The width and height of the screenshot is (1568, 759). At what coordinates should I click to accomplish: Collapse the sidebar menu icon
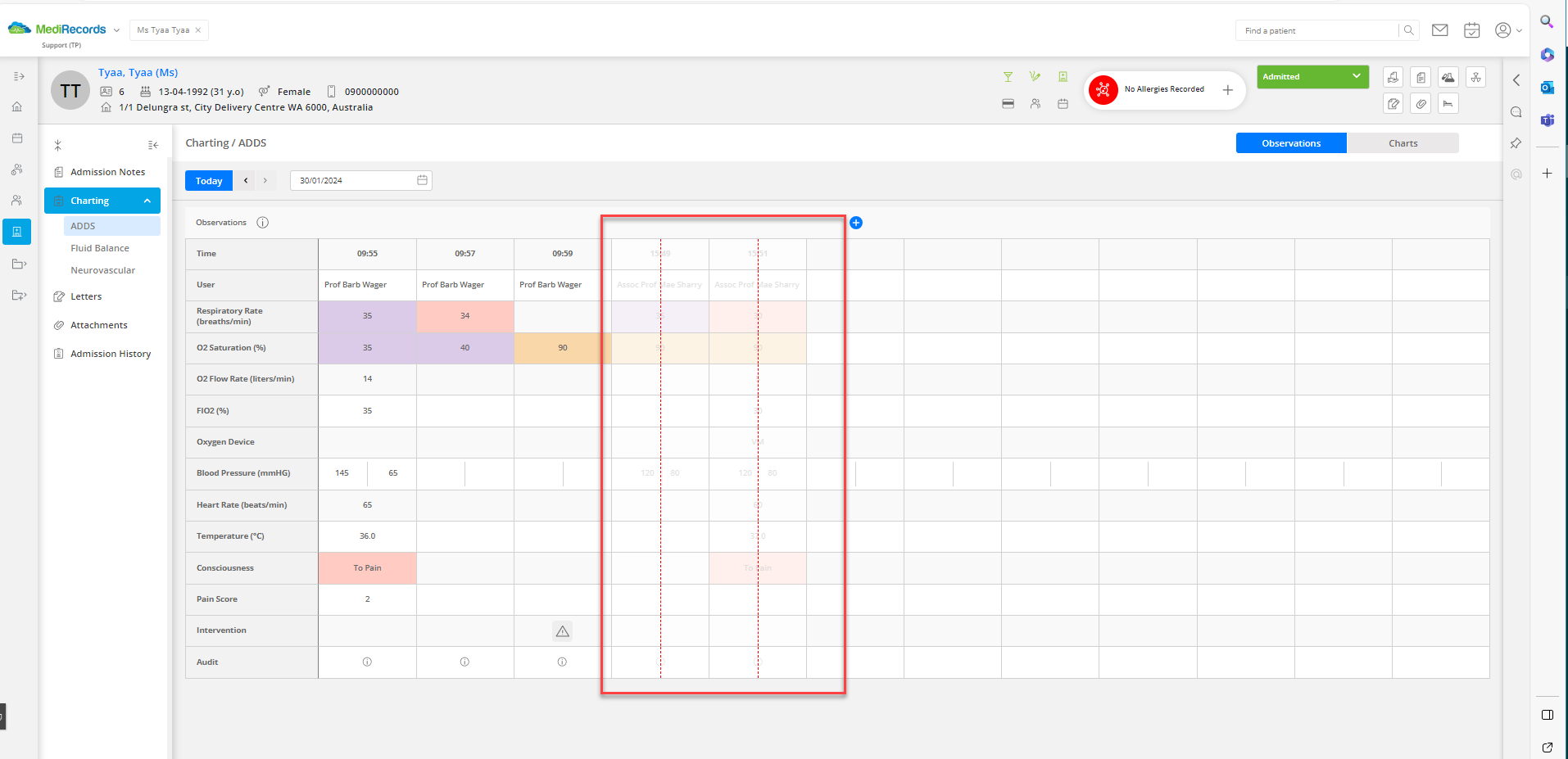click(x=153, y=145)
